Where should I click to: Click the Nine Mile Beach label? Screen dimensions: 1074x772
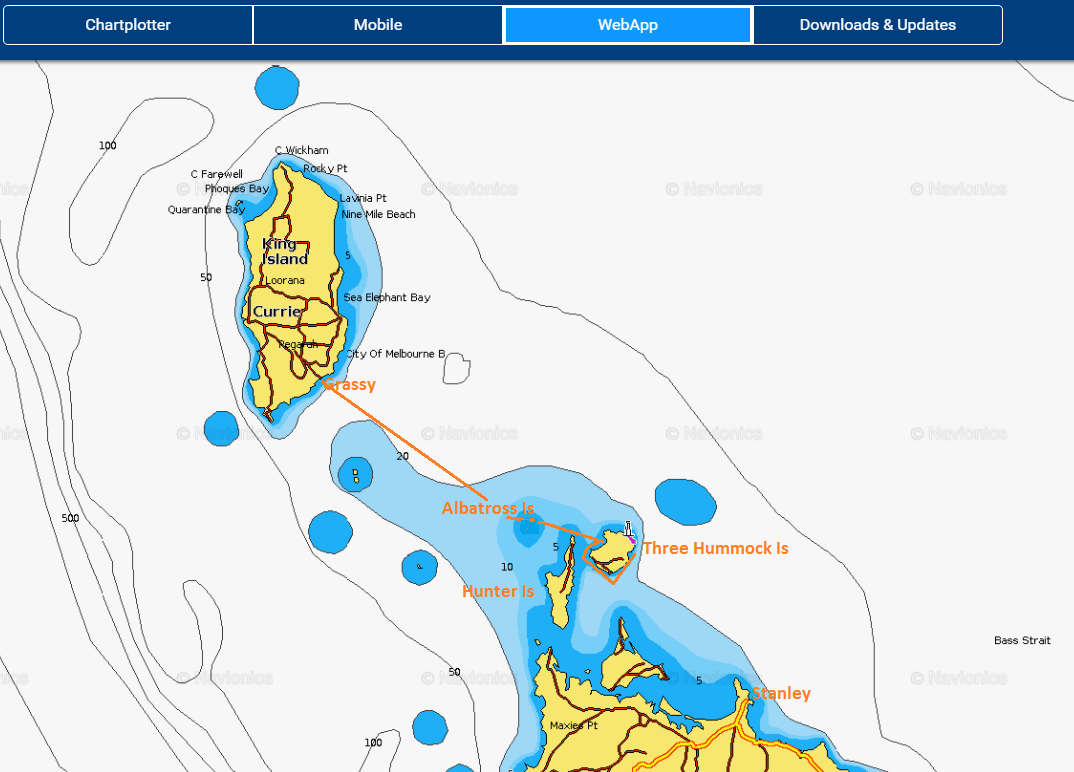tap(378, 214)
